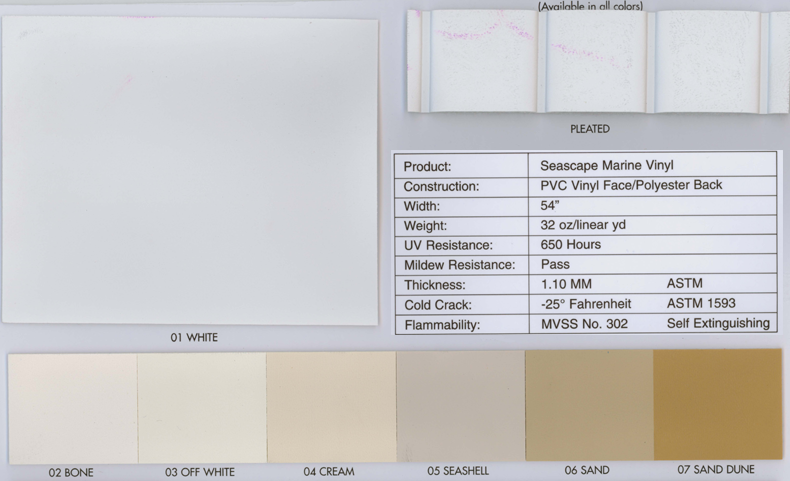Select the 01 White large vinyl swatch
Screen dimensions: 790x481
click(x=190, y=171)
